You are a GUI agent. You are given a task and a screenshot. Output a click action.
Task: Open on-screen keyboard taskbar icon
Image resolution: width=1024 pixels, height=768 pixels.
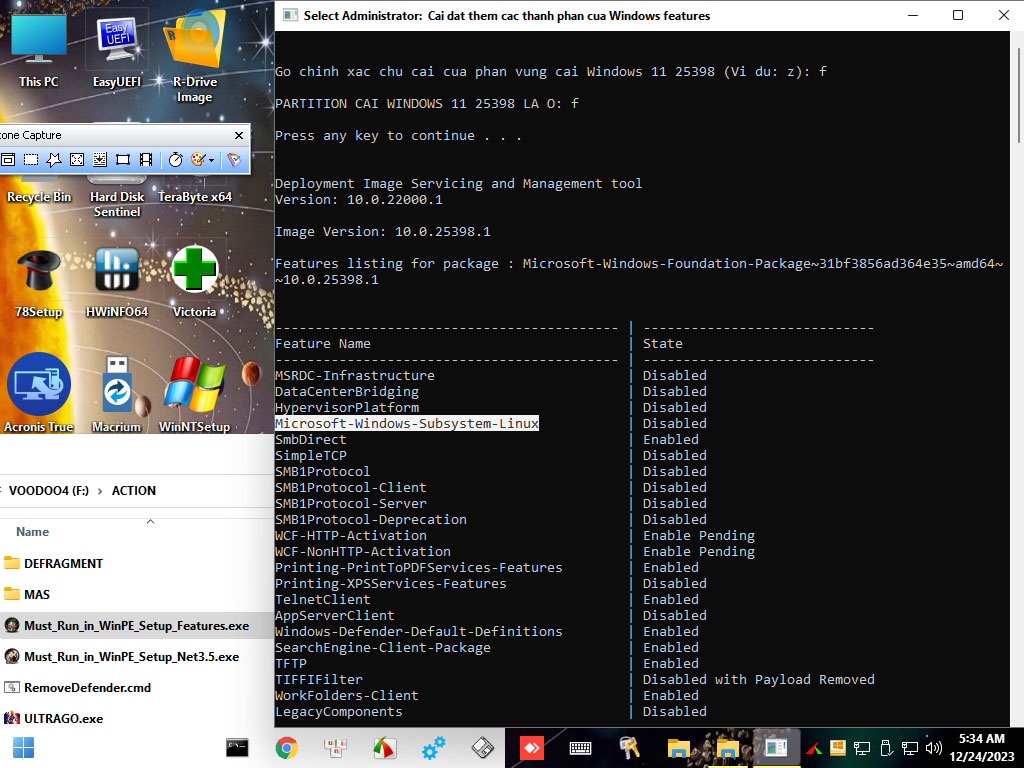point(581,748)
